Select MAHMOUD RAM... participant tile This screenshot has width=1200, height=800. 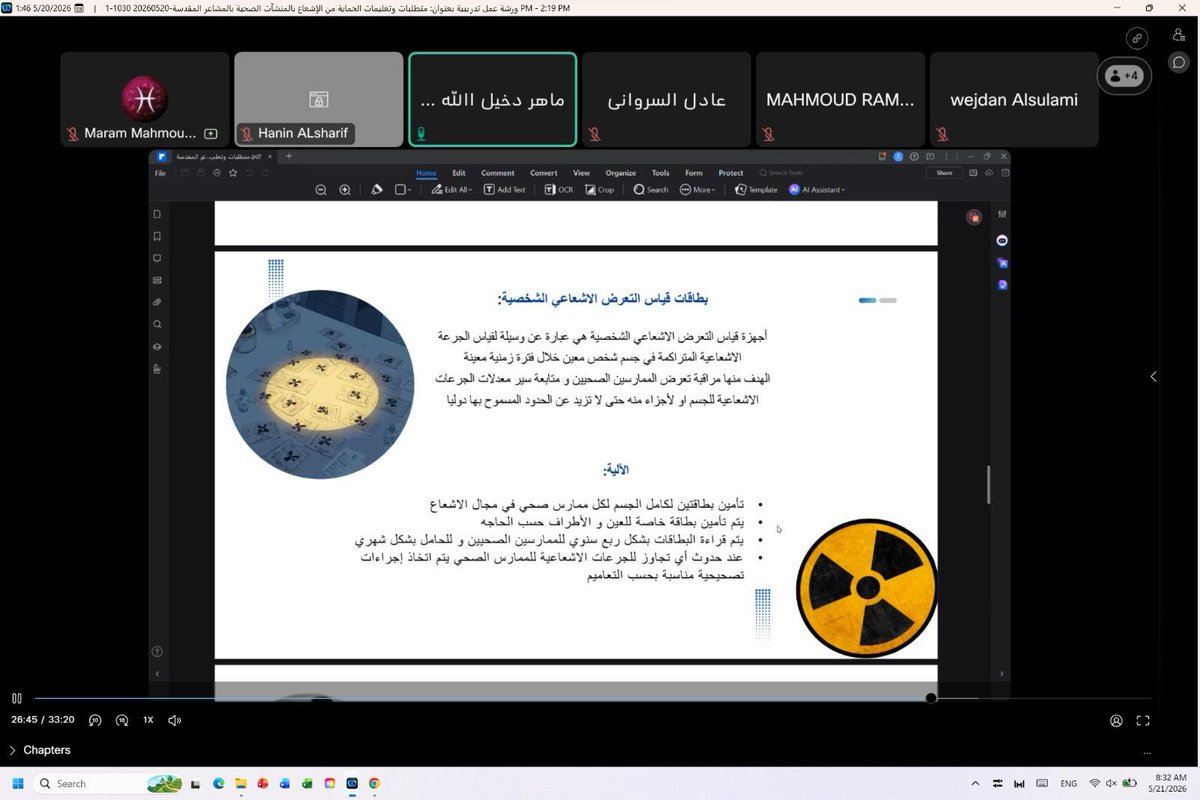[x=840, y=99]
